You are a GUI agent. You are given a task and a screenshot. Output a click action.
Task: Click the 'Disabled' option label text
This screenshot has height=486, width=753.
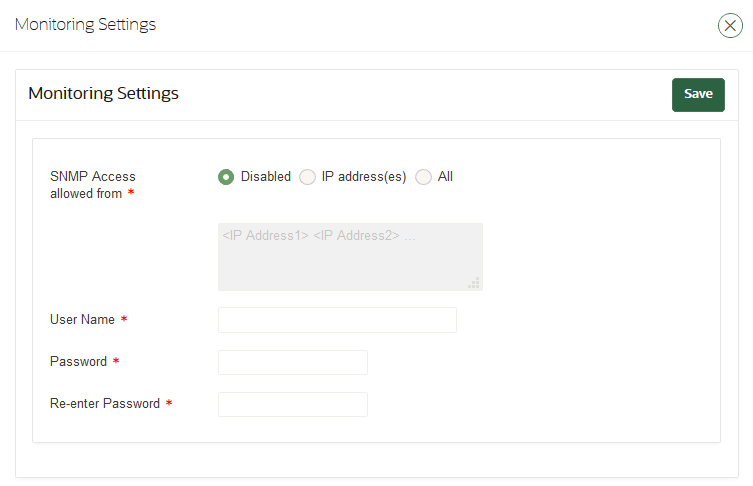click(265, 177)
